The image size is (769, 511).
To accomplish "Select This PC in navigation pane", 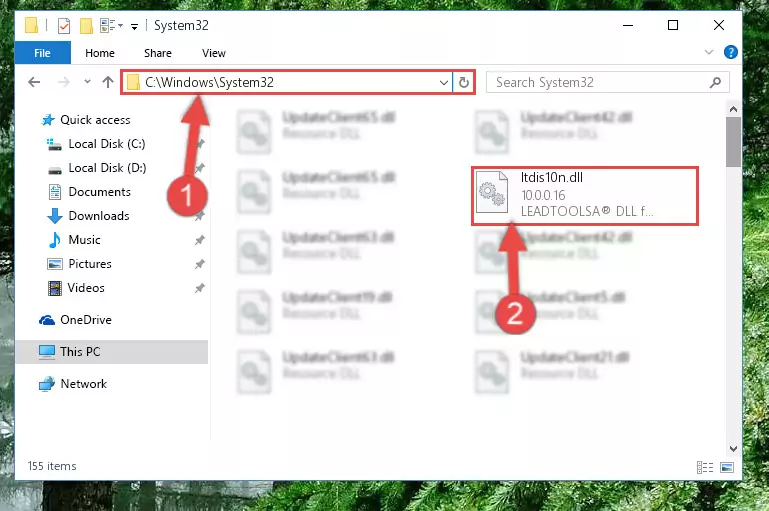I will click(x=80, y=352).
